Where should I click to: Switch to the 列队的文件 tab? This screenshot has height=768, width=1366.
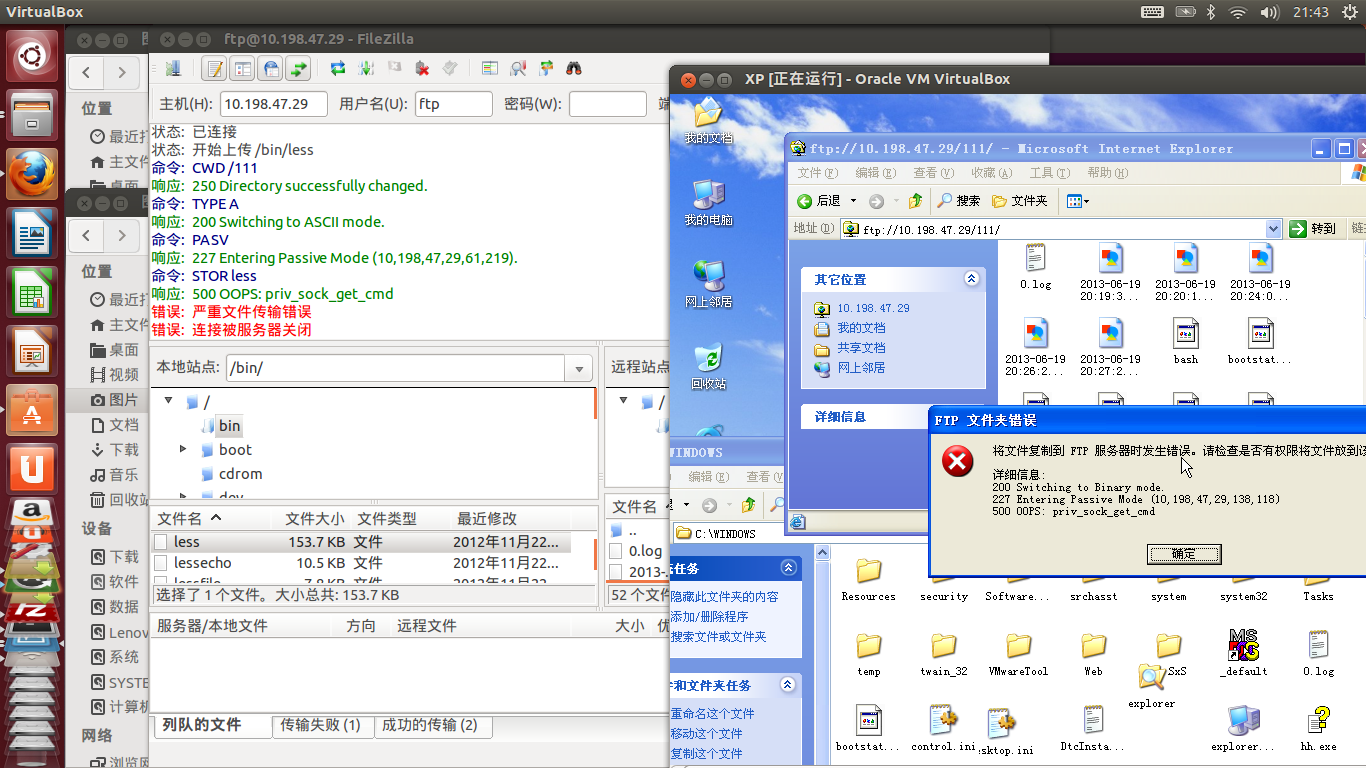(211, 725)
